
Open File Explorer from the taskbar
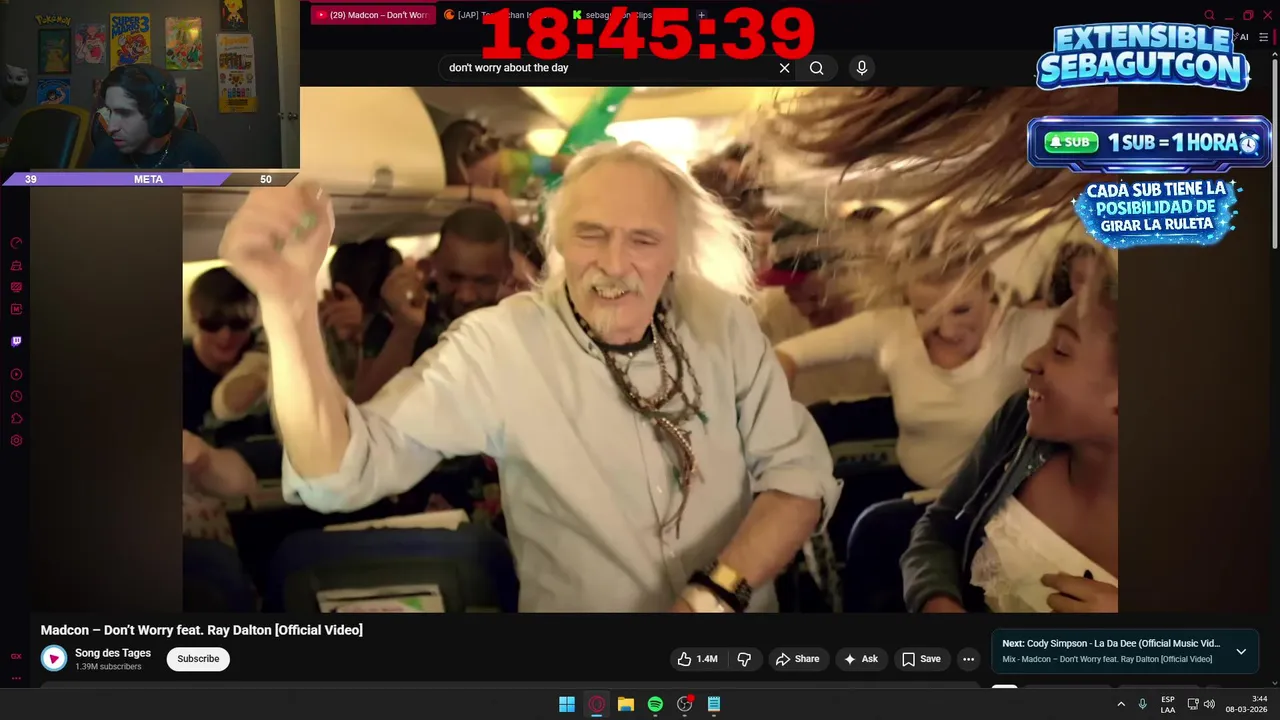(626, 704)
